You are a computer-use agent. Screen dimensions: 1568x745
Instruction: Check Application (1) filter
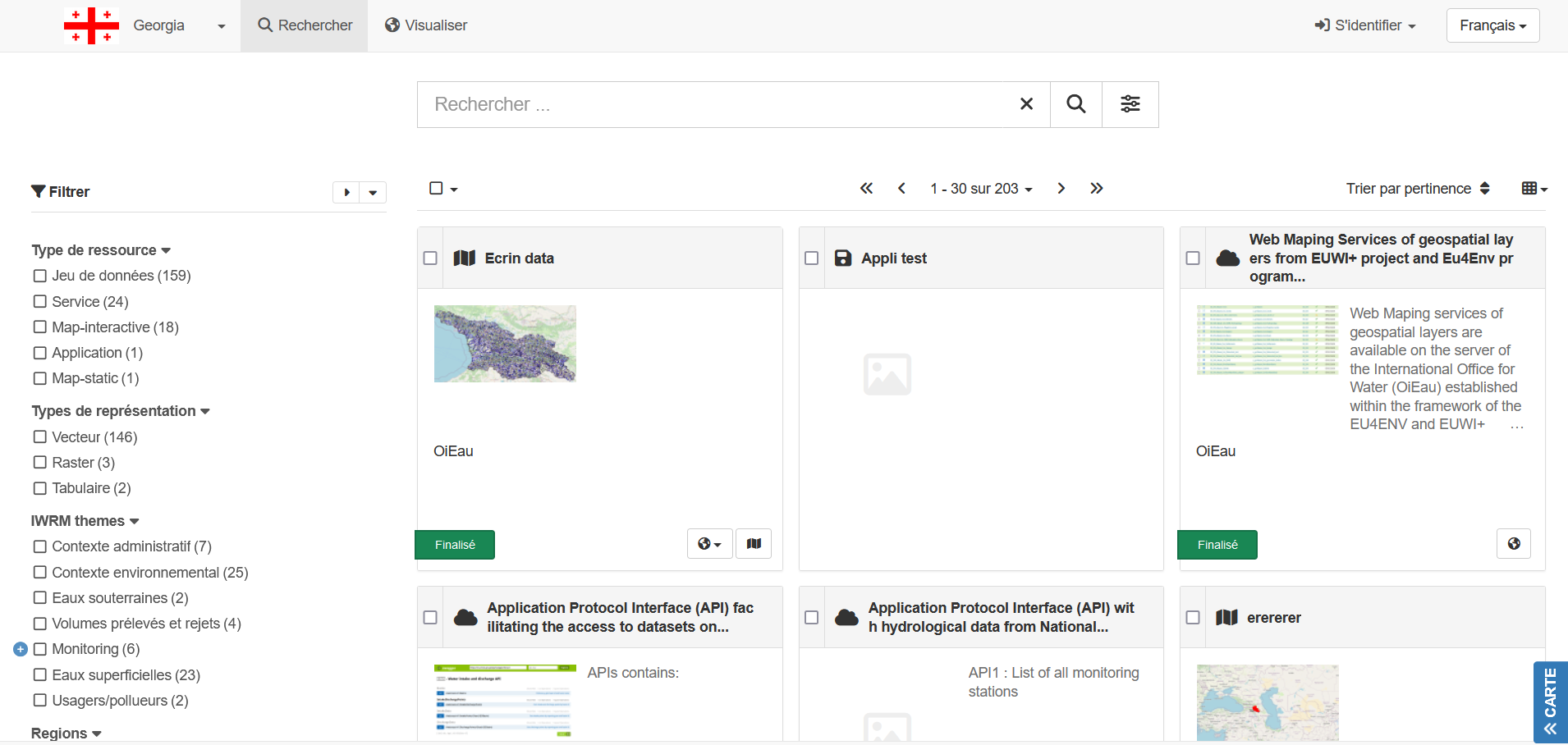[40, 353]
